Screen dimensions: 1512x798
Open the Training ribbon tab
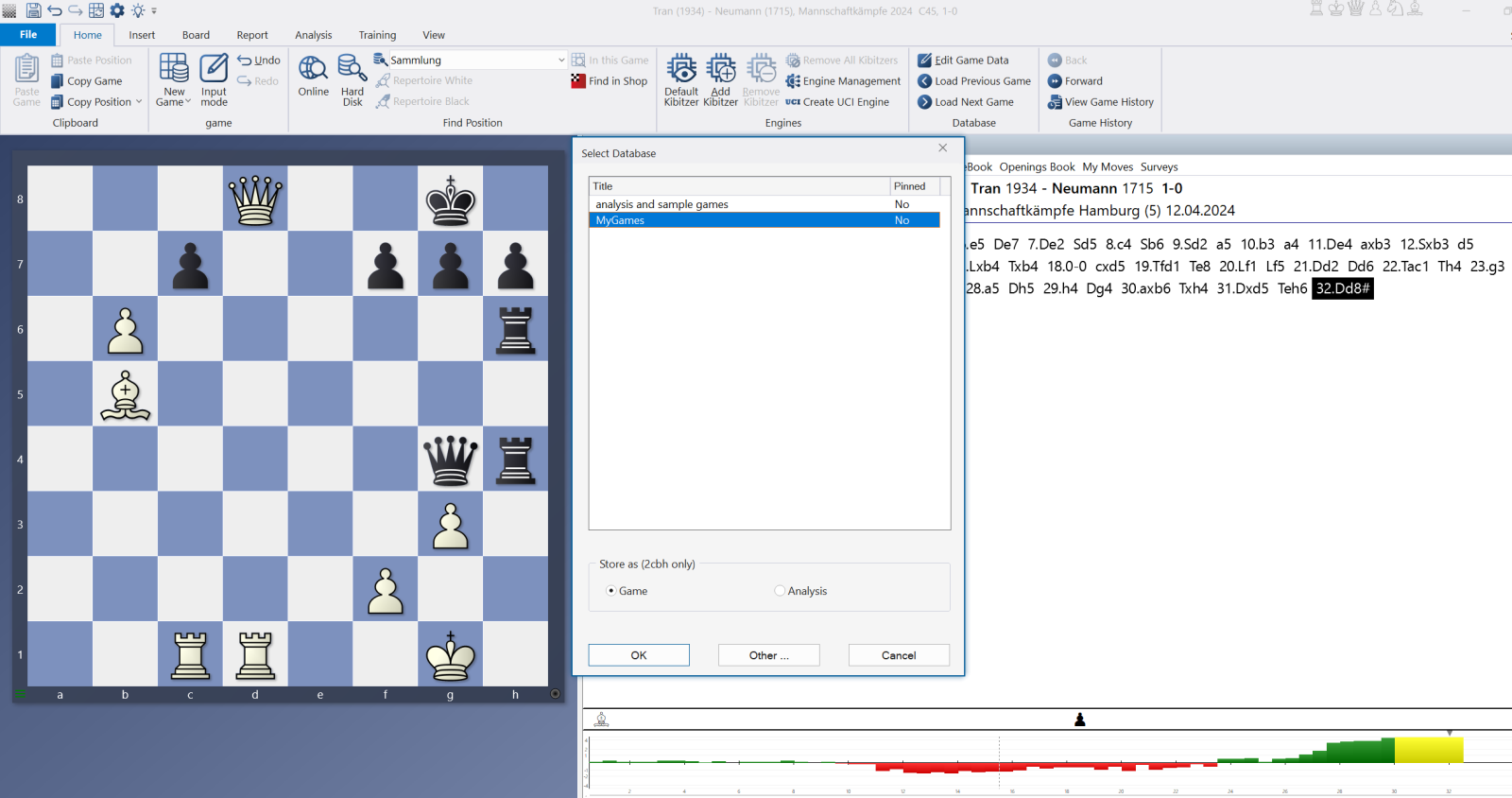point(377,35)
